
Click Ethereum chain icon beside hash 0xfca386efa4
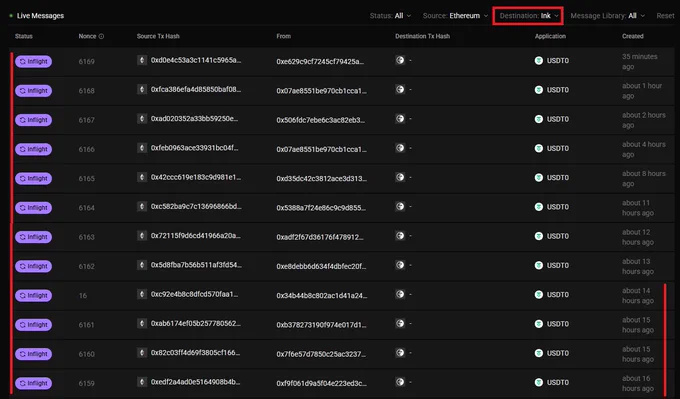pyautogui.click(x=142, y=89)
